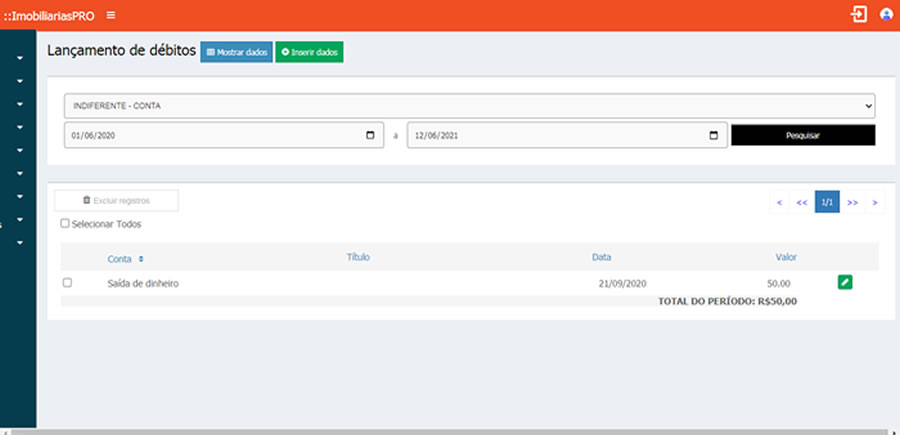The height and width of the screenshot is (435, 900).
Task: Click the logout icon in top bar
Action: coord(858,14)
